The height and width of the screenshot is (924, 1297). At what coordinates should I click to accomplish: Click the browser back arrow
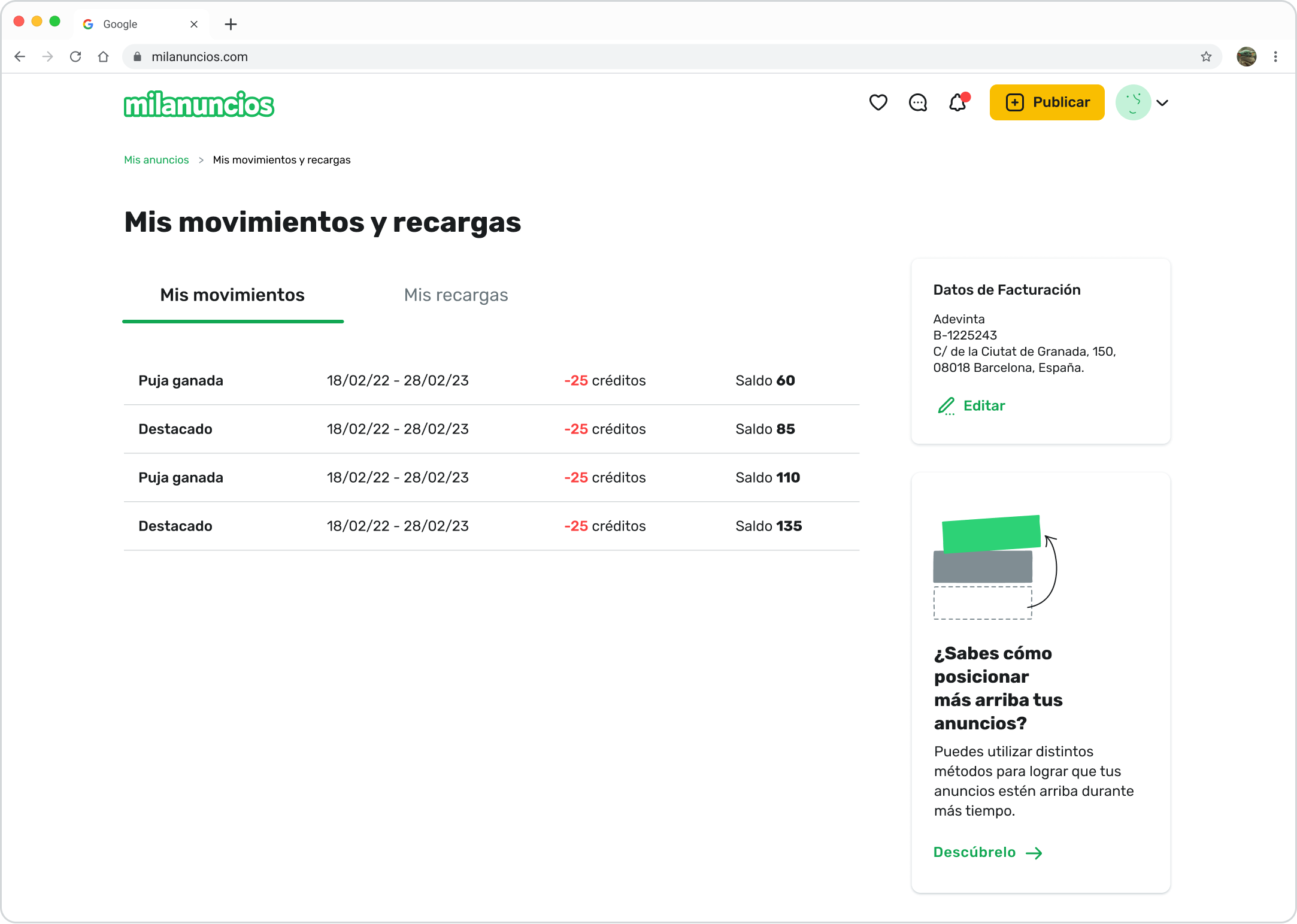click(x=20, y=56)
